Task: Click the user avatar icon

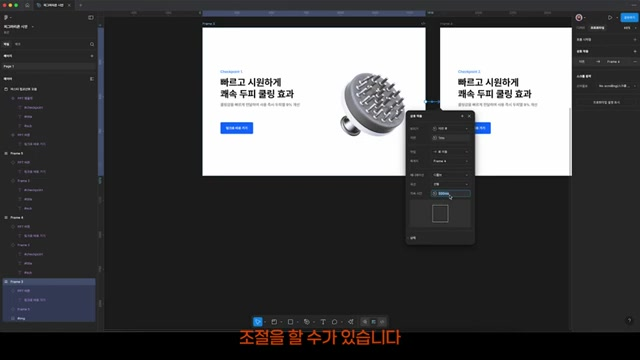Action: coord(579,18)
